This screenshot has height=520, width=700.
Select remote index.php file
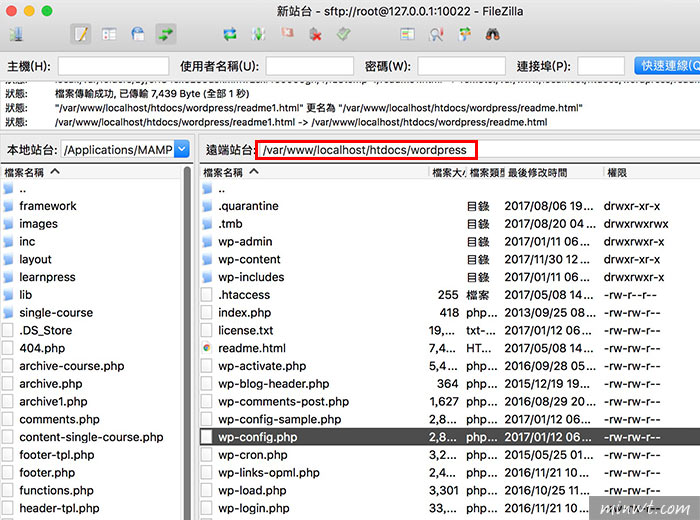tap(244, 312)
